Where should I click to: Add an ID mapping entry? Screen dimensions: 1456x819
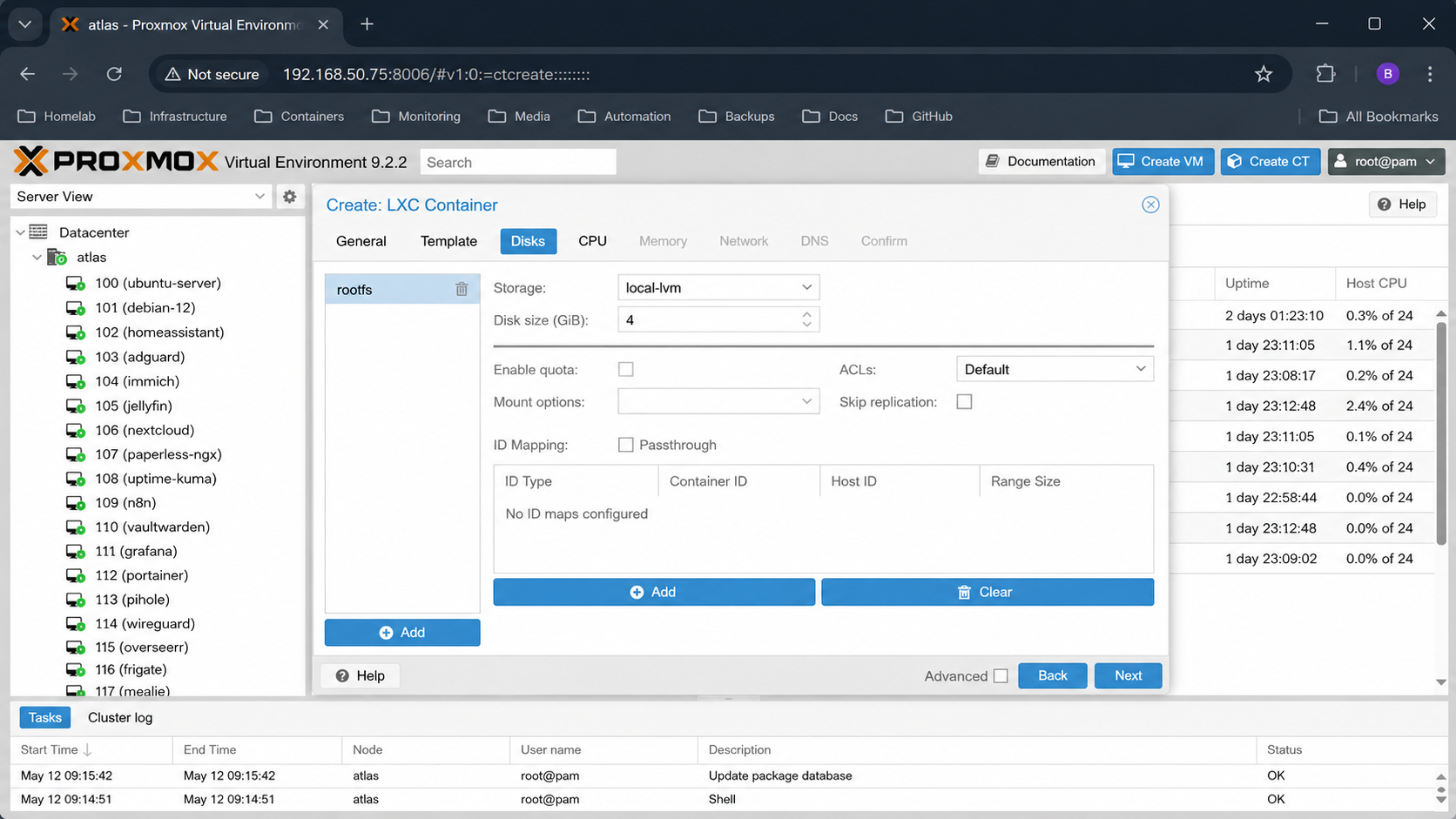(654, 592)
